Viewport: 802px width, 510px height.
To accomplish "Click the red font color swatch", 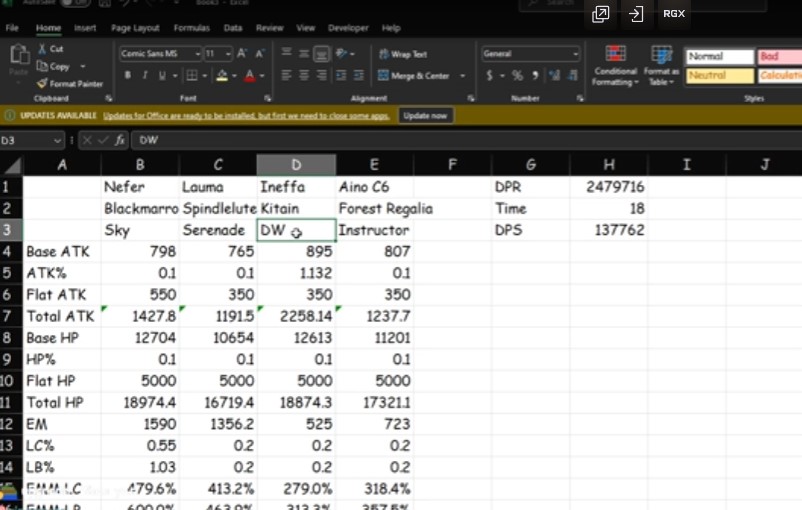I will pos(250,76).
